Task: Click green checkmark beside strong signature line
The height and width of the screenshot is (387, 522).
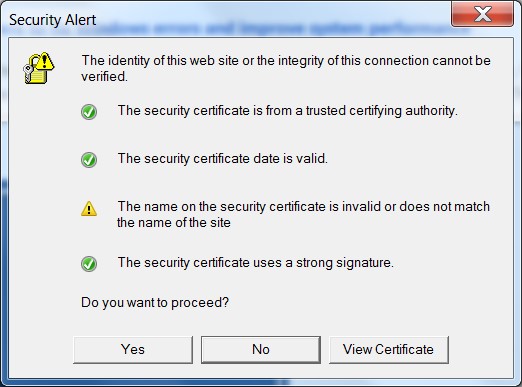Action: click(89, 264)
